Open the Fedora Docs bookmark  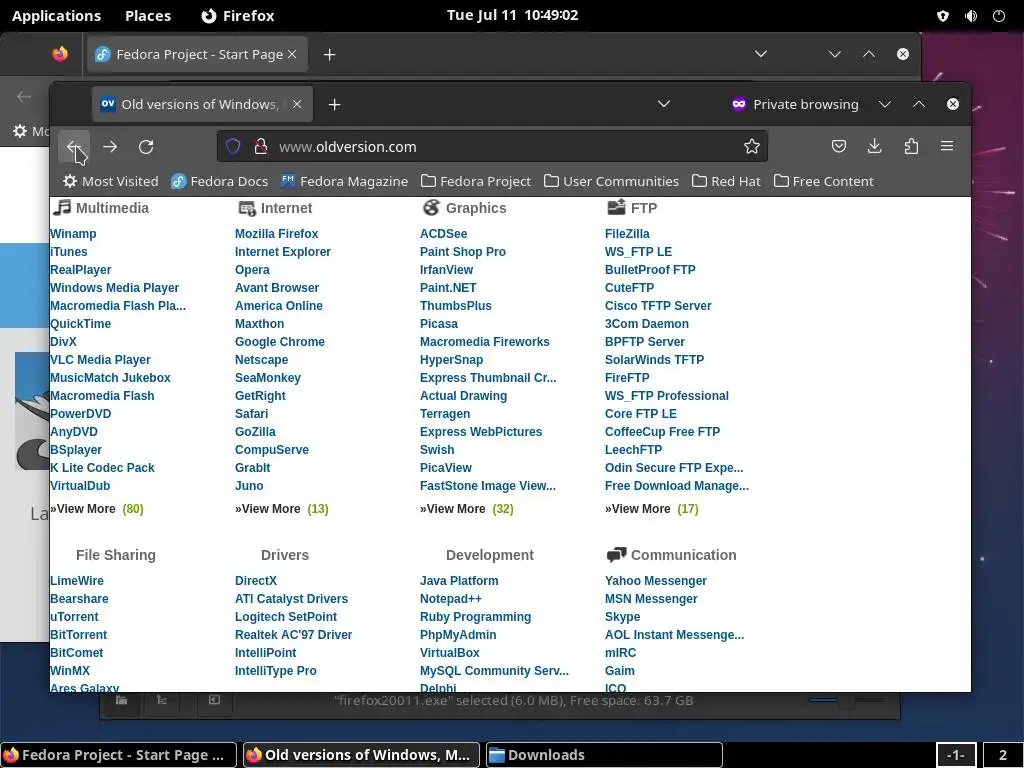tap(219, 181)
